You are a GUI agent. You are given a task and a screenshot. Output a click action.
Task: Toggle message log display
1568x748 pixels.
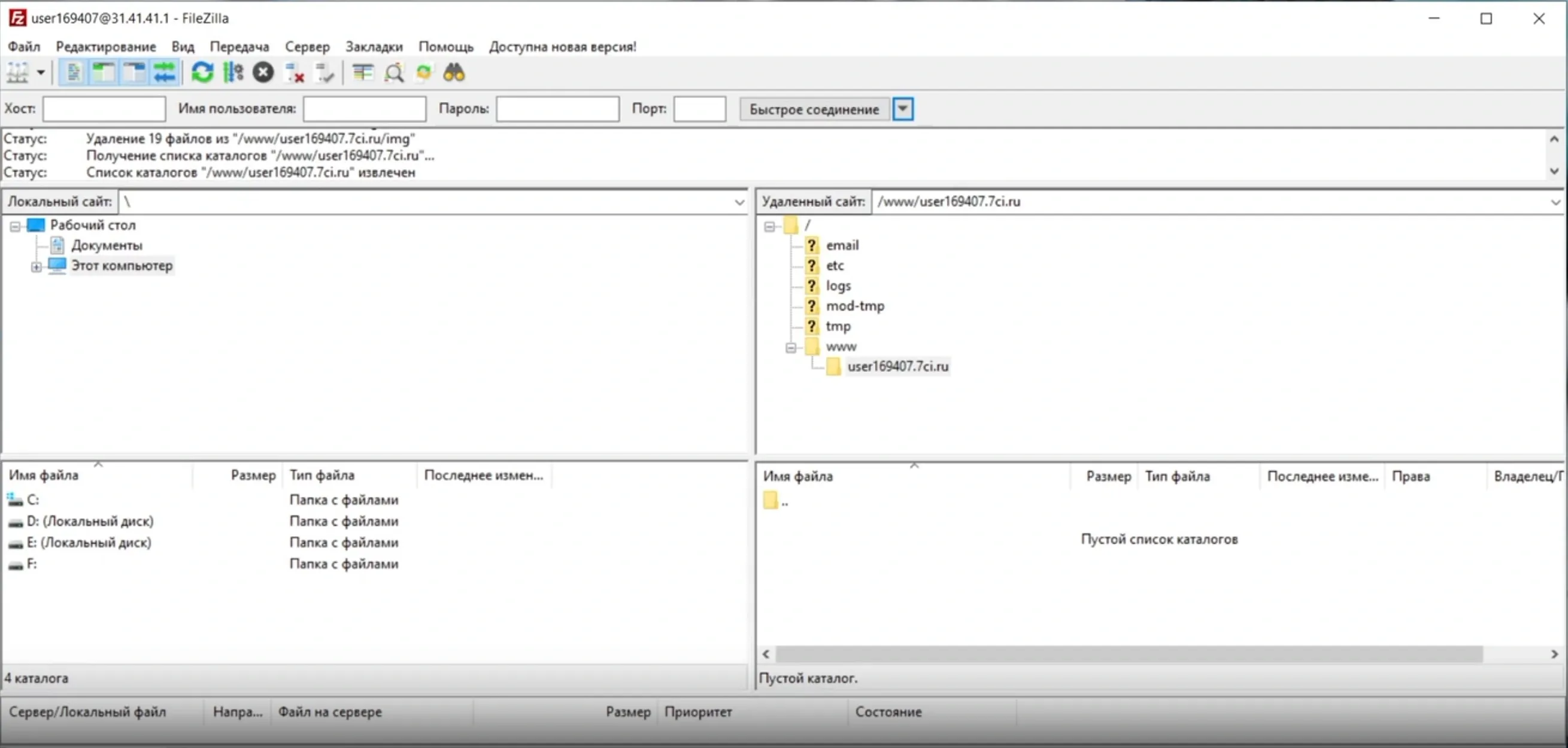click(74, 73)
